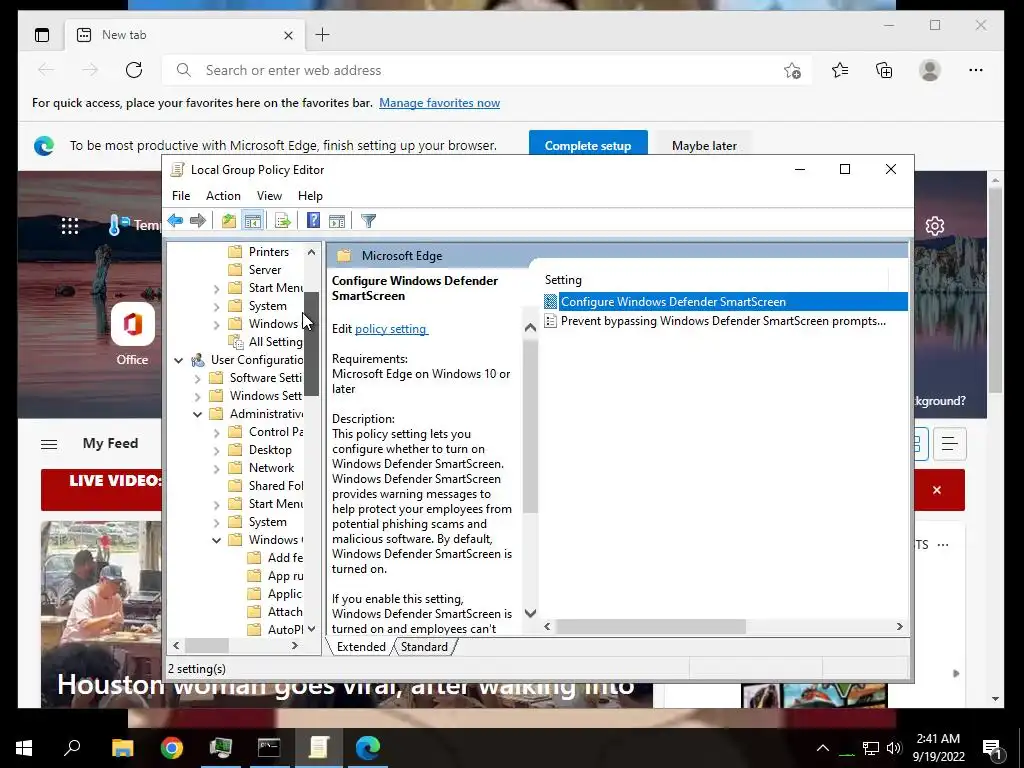Click the taskbar Search magnifier
Screen dimensions: 1024x768
72,747
